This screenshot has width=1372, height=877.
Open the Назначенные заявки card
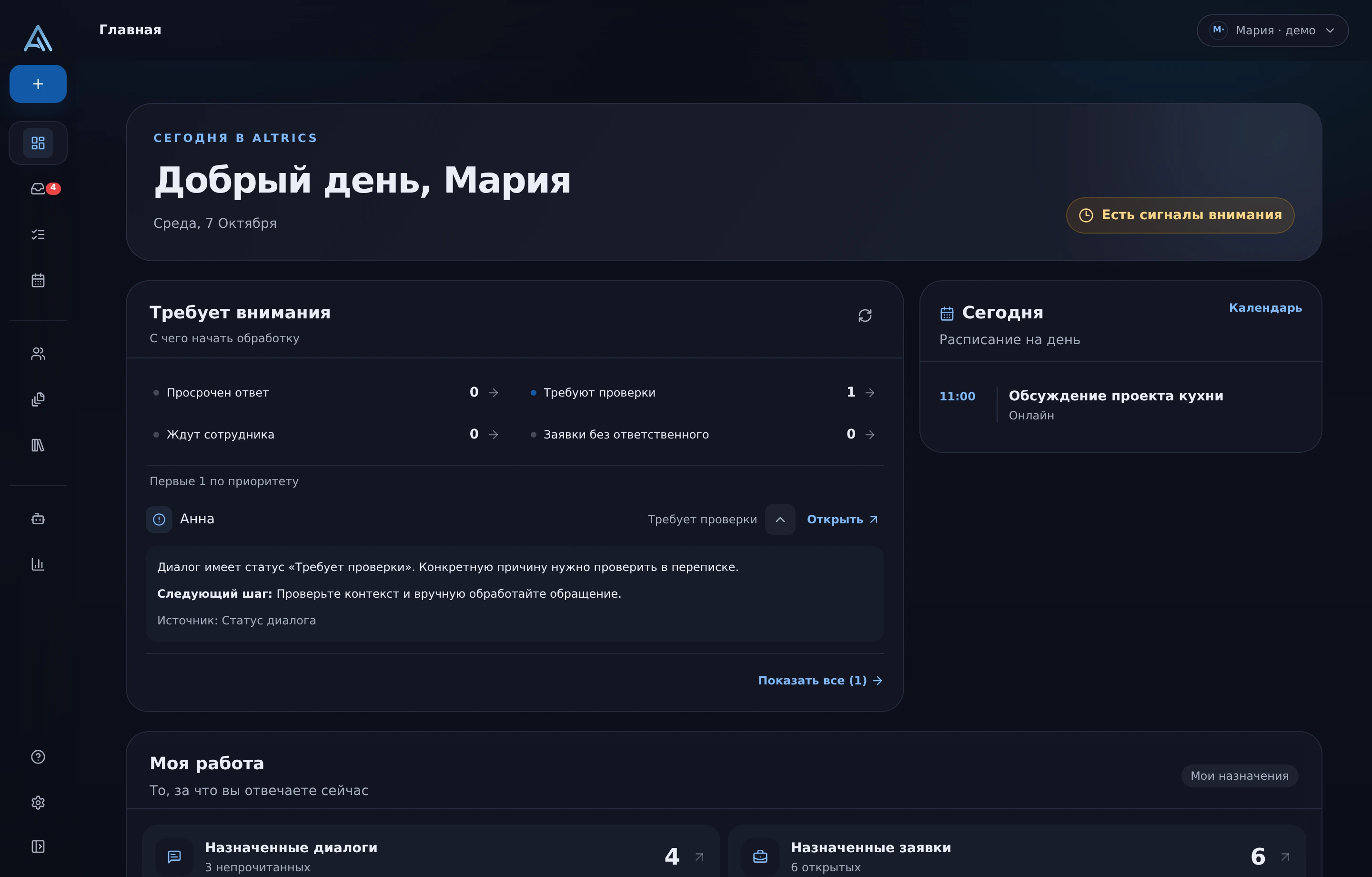click(x=1017, y=851)
